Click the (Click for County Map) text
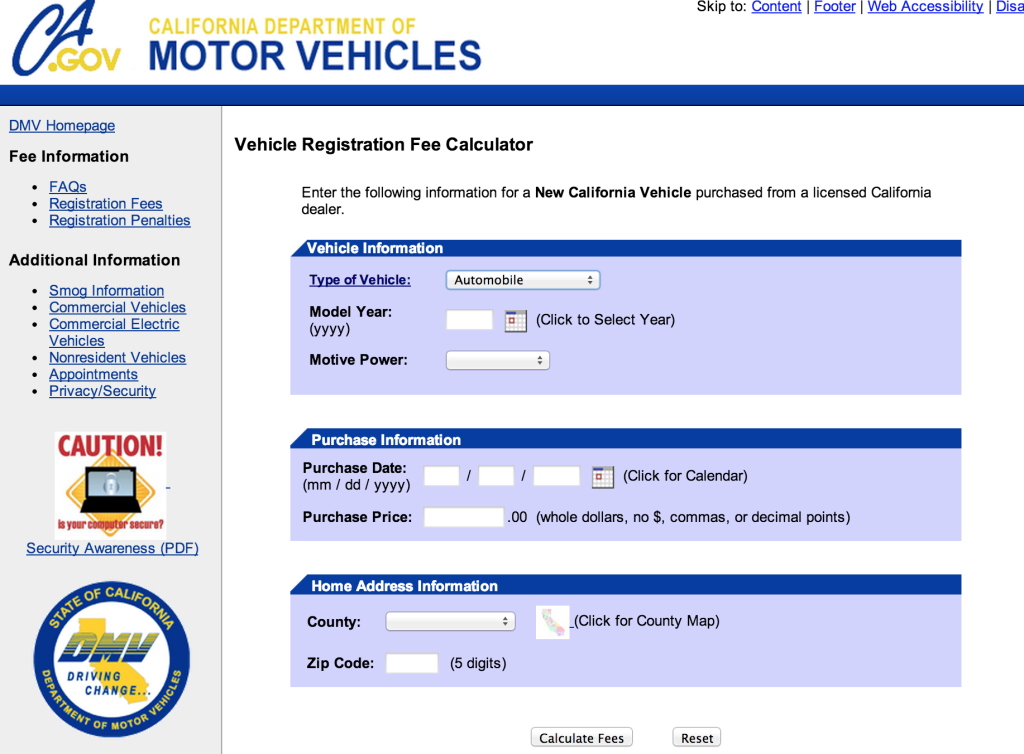The width and height of the screenshot is (1024, 754). pyautogui.click(x=647, y=621)
